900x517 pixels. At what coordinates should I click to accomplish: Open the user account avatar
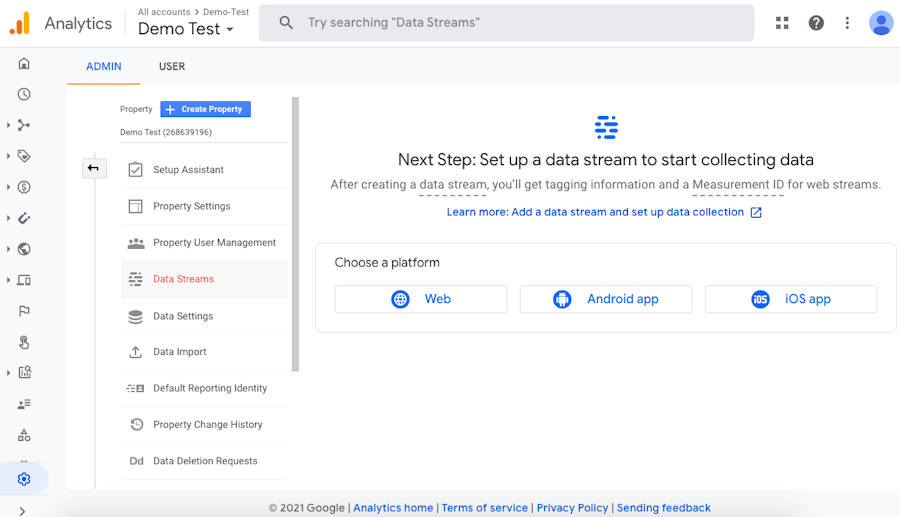[x=880, y=23]
